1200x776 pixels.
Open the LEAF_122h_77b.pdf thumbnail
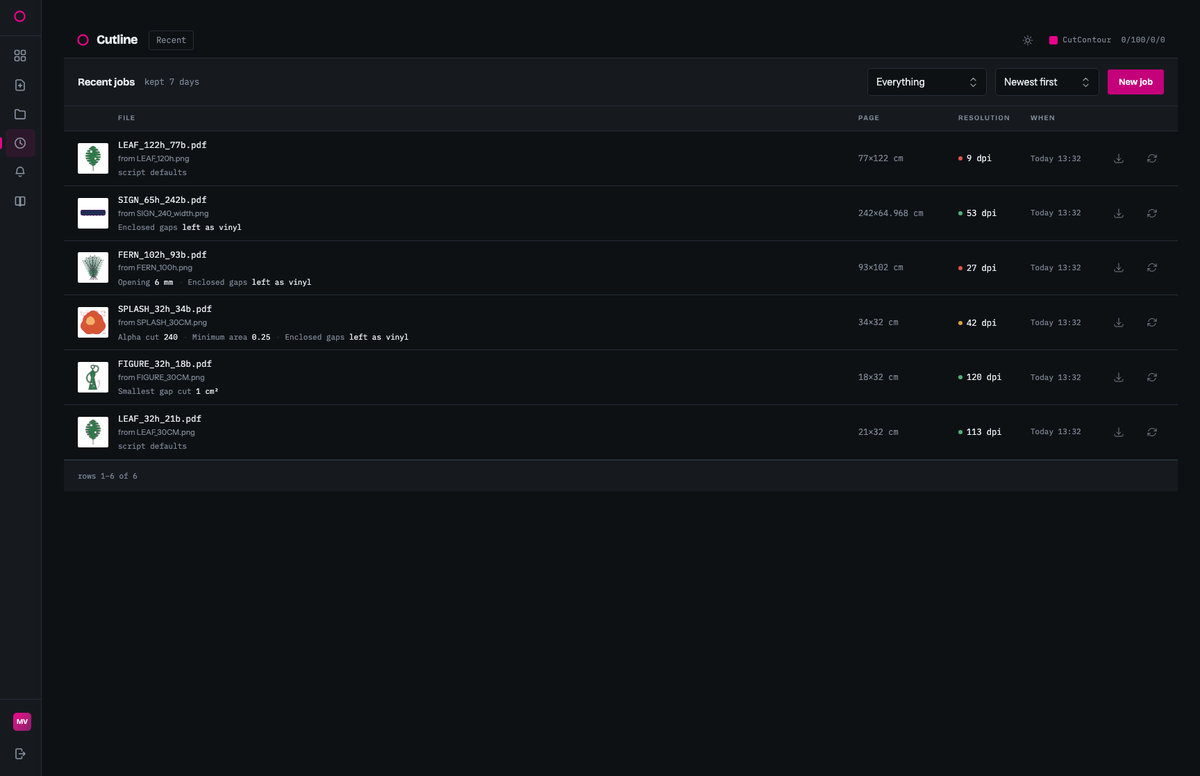(93, 158)
